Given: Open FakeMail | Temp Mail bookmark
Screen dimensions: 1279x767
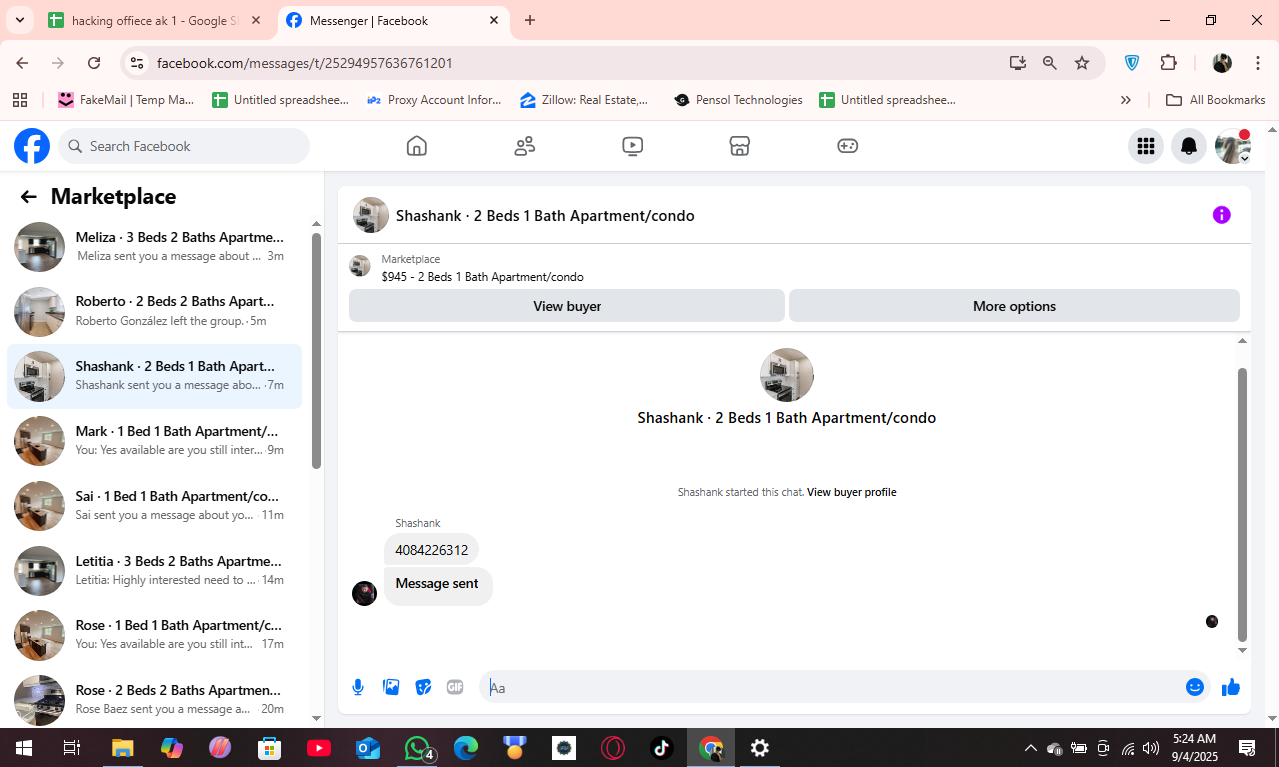Looking at the screenshot, I should [126, 100].
